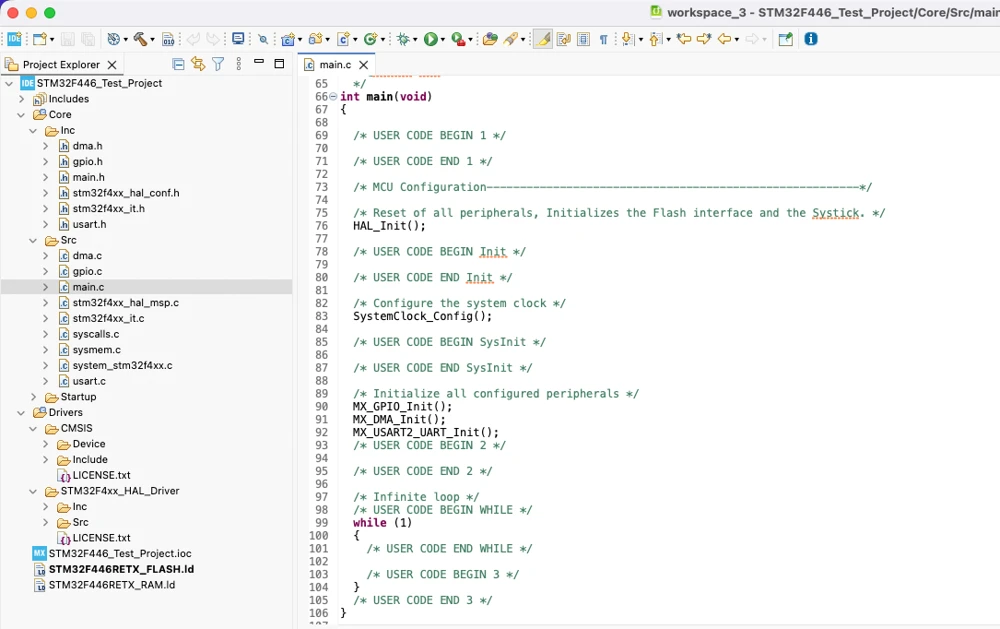This screenshot has height=629, width=1000.
Task: Click the green Run button
Action: click(430, 40)
